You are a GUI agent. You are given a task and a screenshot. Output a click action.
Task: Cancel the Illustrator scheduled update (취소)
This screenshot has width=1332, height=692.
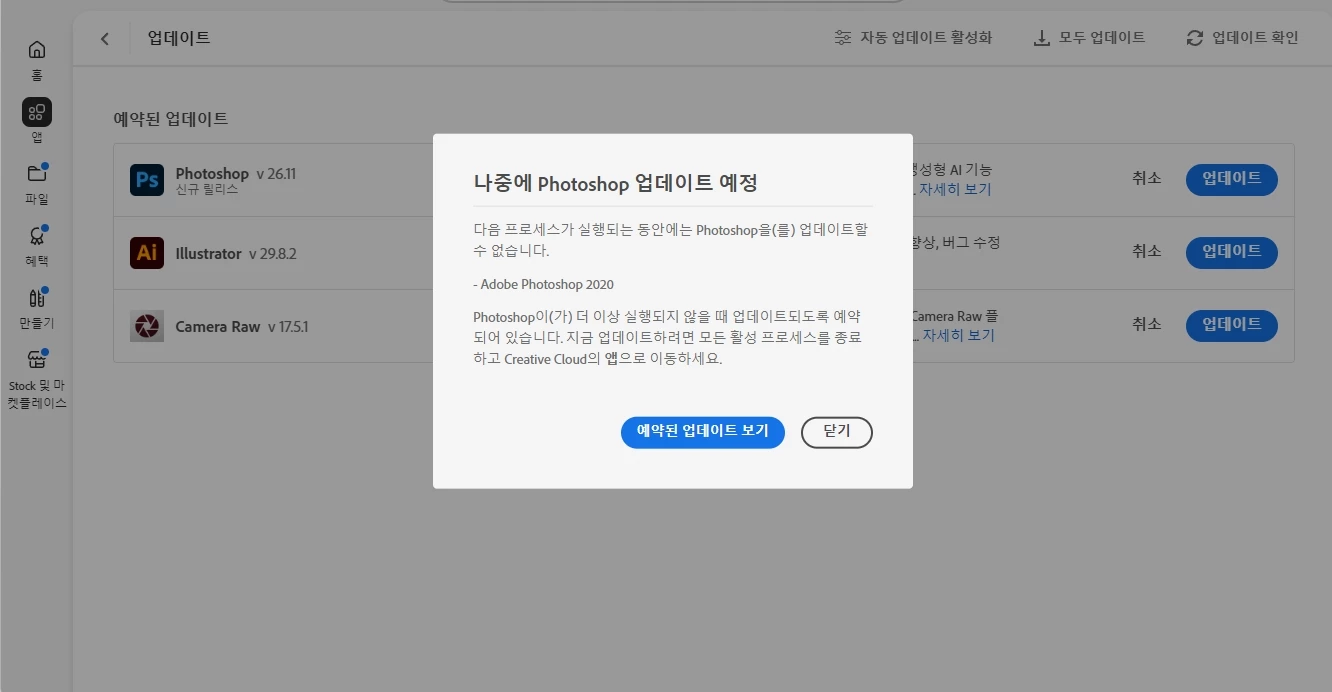coord(1147,252)
